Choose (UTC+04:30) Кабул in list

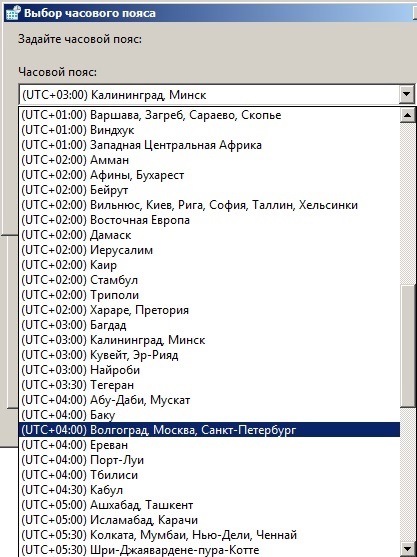(x=209, y=490)
